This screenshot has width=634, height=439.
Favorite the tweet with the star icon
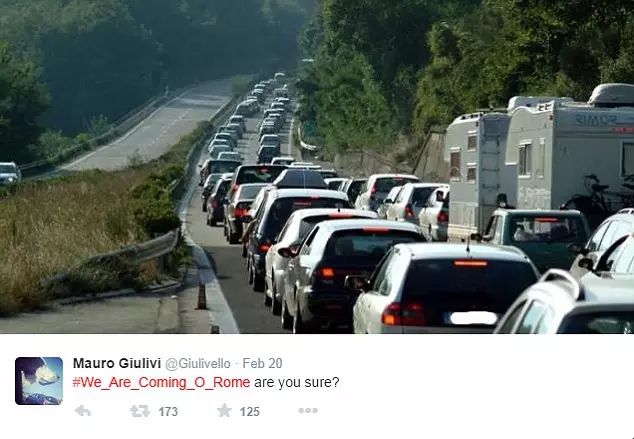(x=224, y=410)
